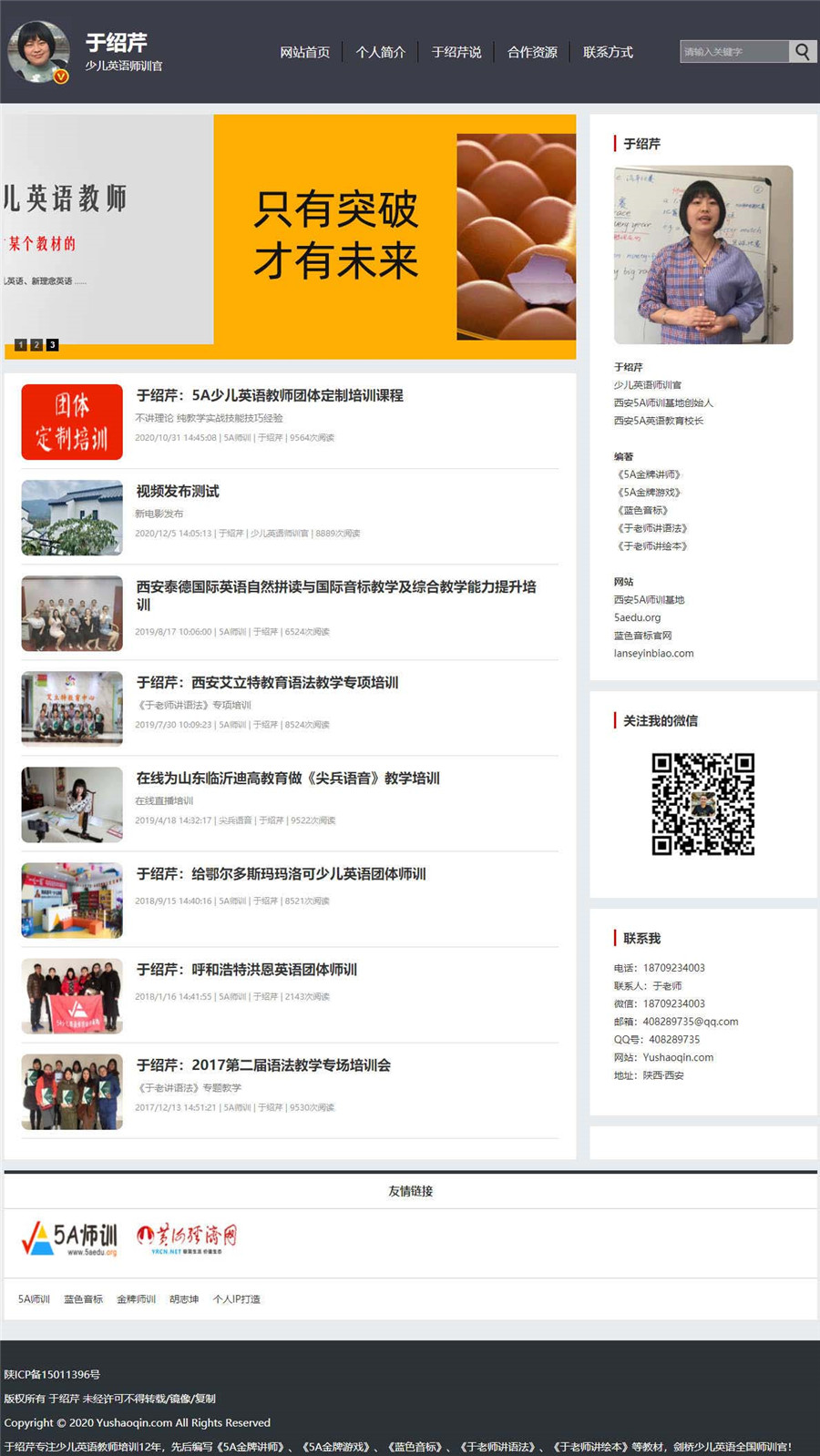
Task: Click the red 团体定制培训 thumbnail
Action: [x=72, y=422]
